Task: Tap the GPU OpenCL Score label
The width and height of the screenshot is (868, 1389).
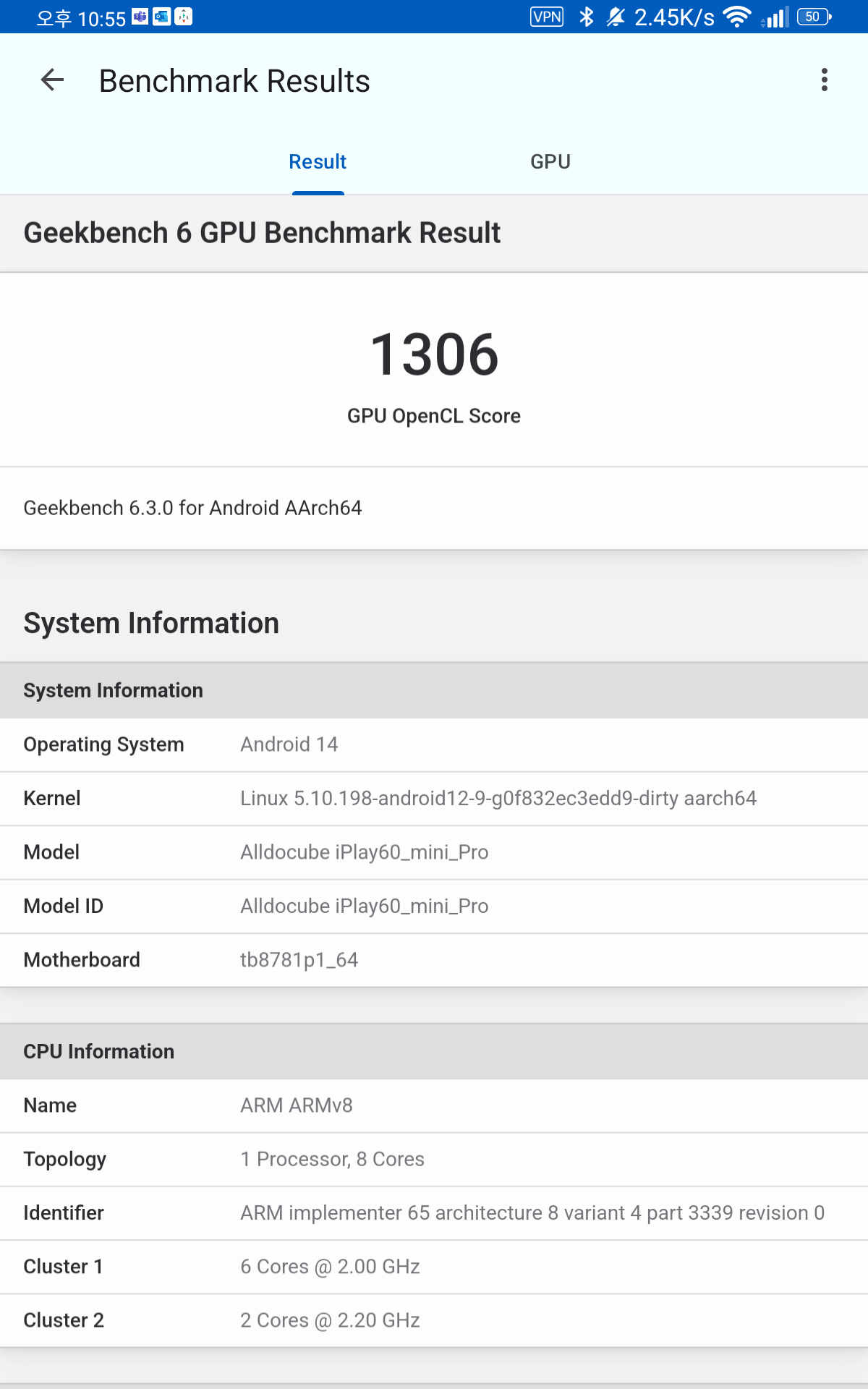Action: (434, 416)
